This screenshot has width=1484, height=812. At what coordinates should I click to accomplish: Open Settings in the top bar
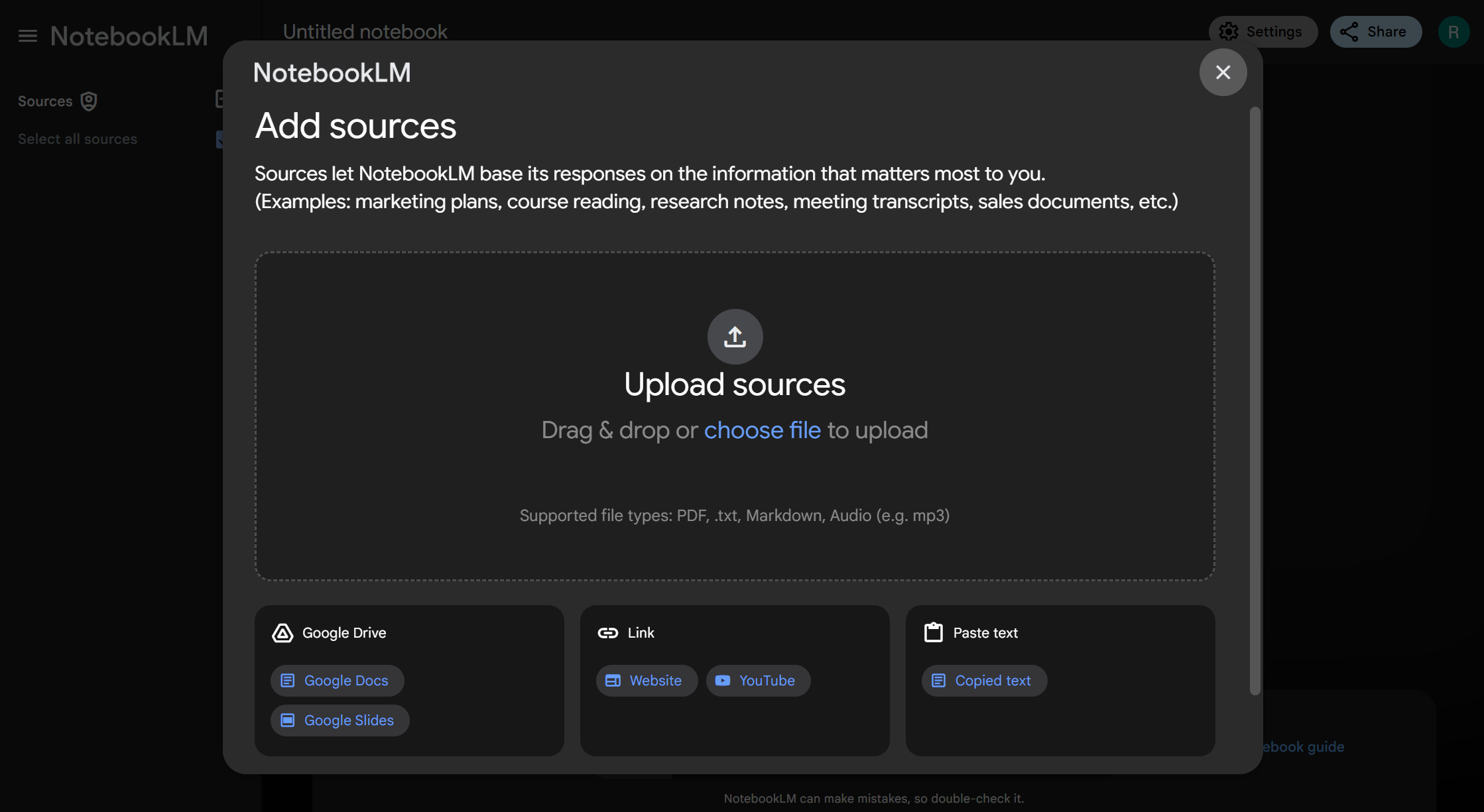click(1263, 32)
